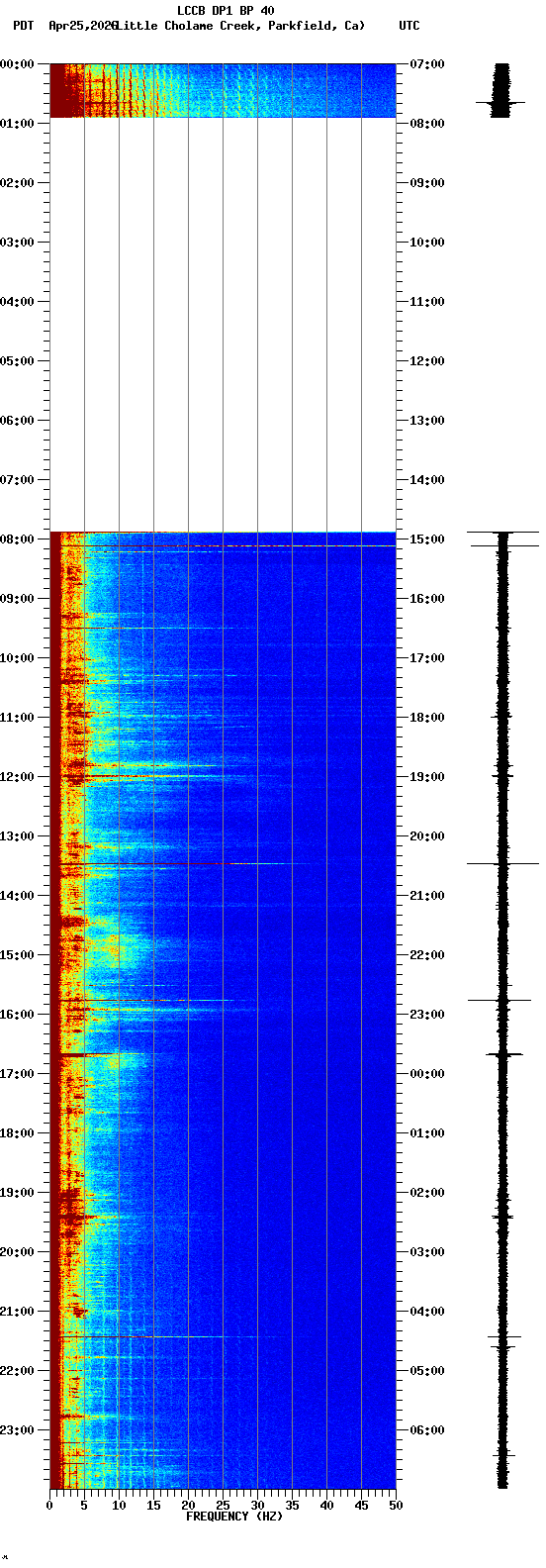The width and height of the screenshot is (546, 1568).
Task: Click the frequency tick label "30"
Action: tap(257, 1506)
